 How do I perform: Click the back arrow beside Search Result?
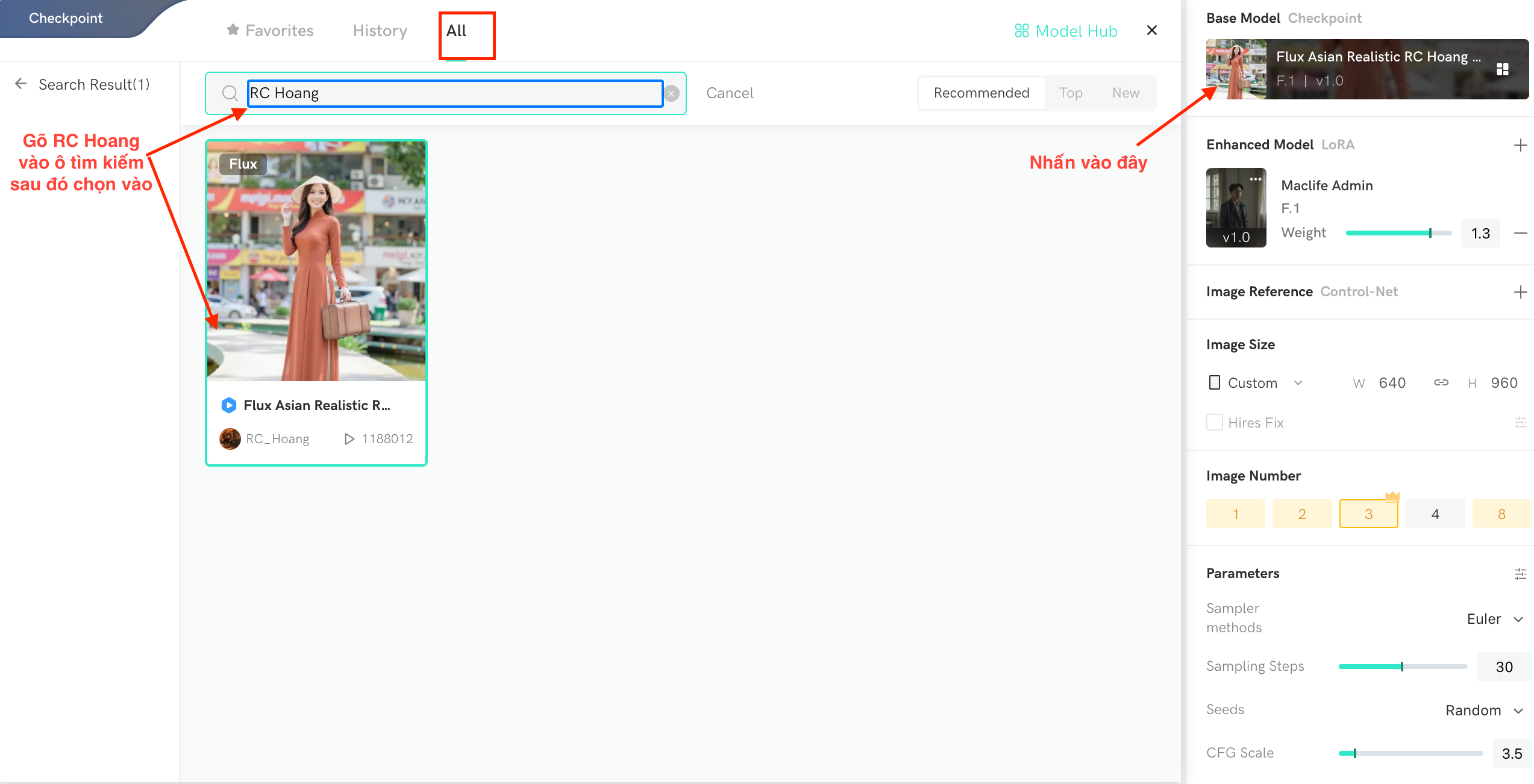(x=21, y=84)
